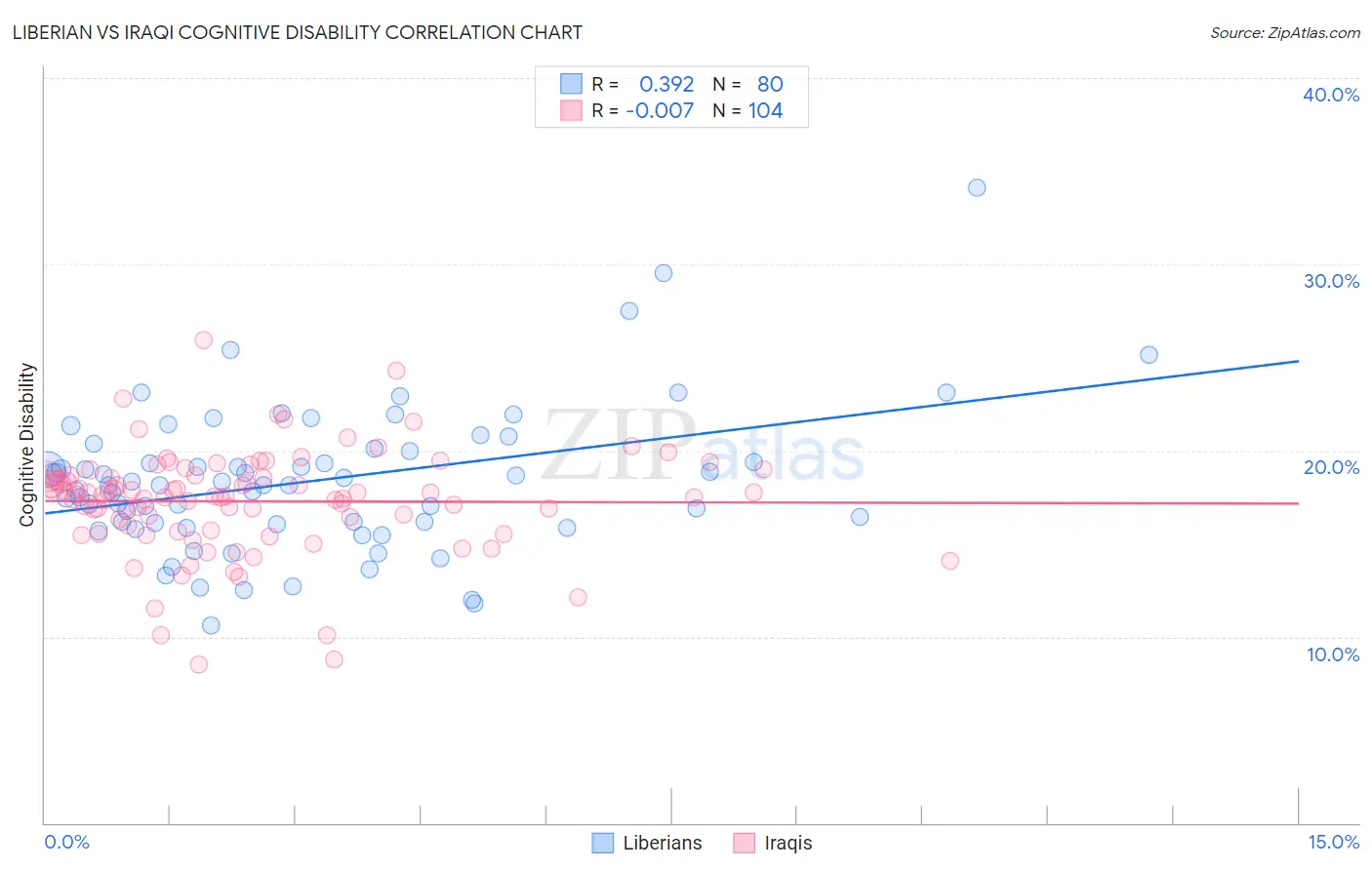Select the pink Iraqis legend swatch
The height and width of the screenshot is (870, 1372).
(745, 843)
